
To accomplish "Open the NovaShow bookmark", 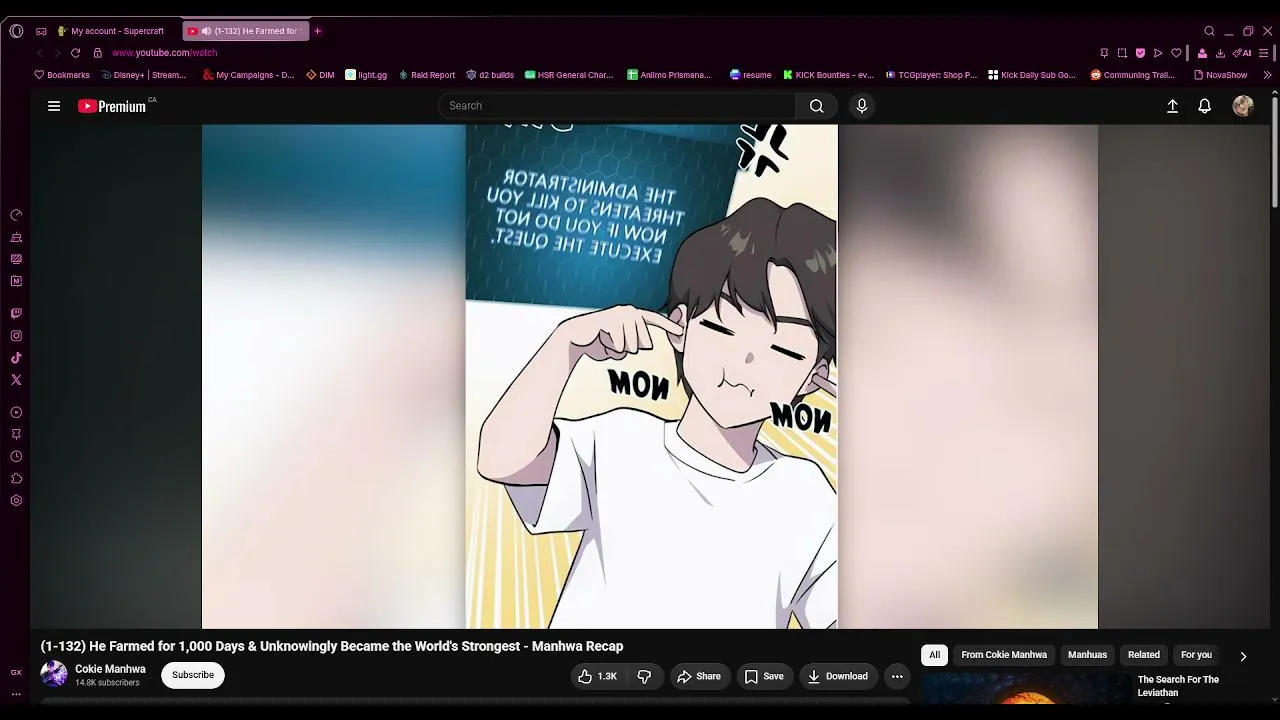I will pyautogui.click(x=1221, y=75).
